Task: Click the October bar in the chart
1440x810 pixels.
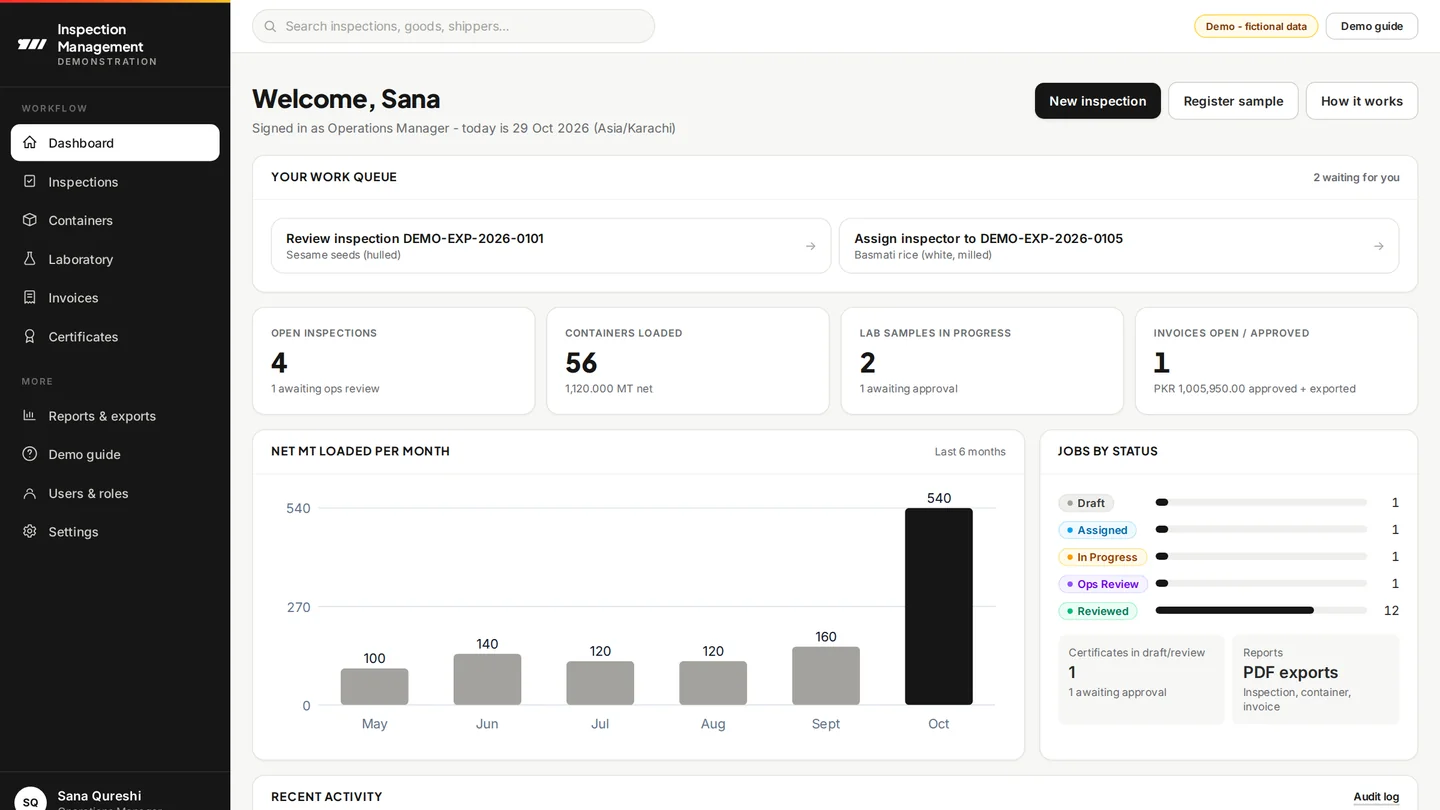Action: [x=939, y=607]
